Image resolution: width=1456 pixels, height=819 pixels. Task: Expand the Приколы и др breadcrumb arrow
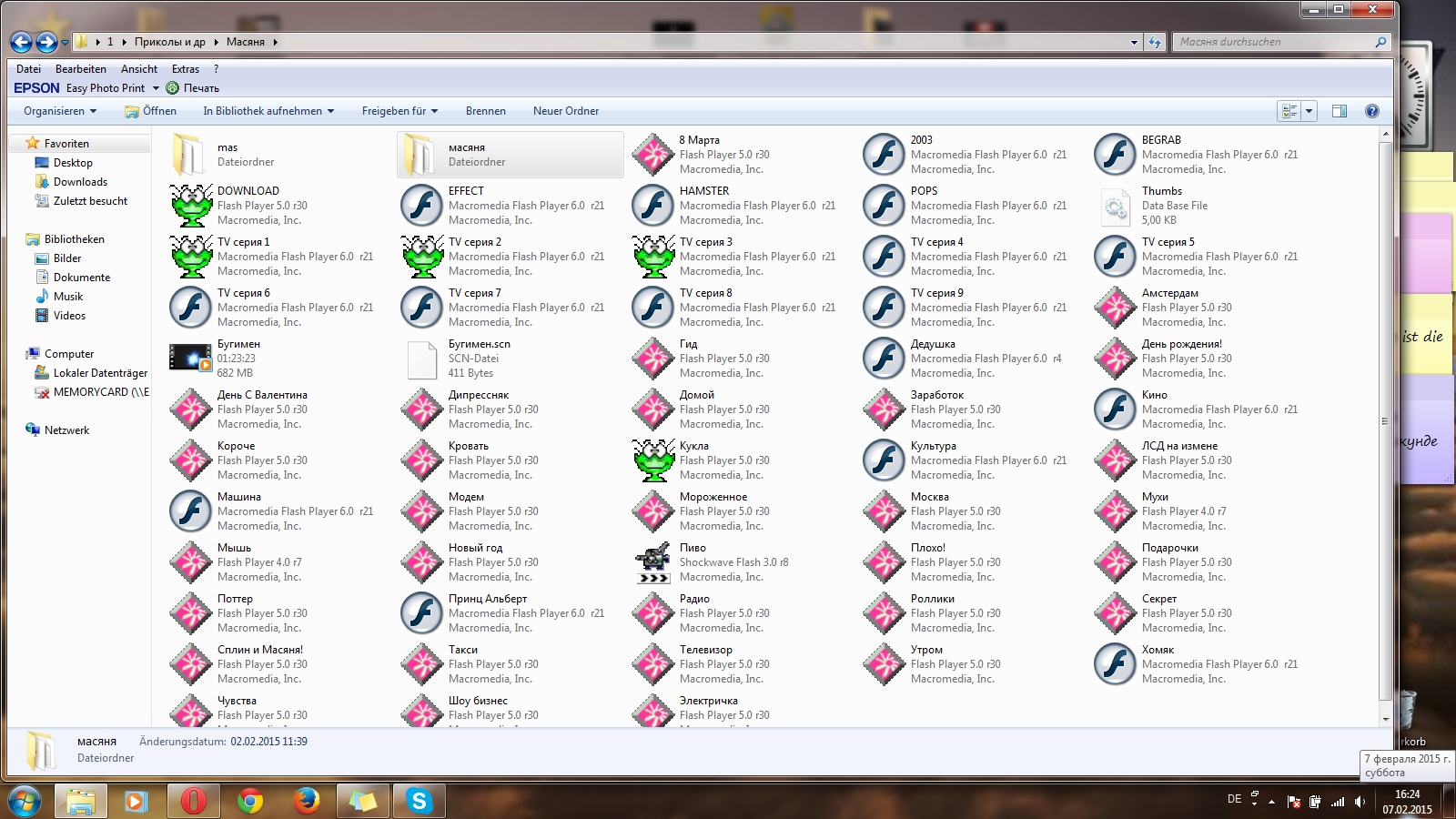217,42
